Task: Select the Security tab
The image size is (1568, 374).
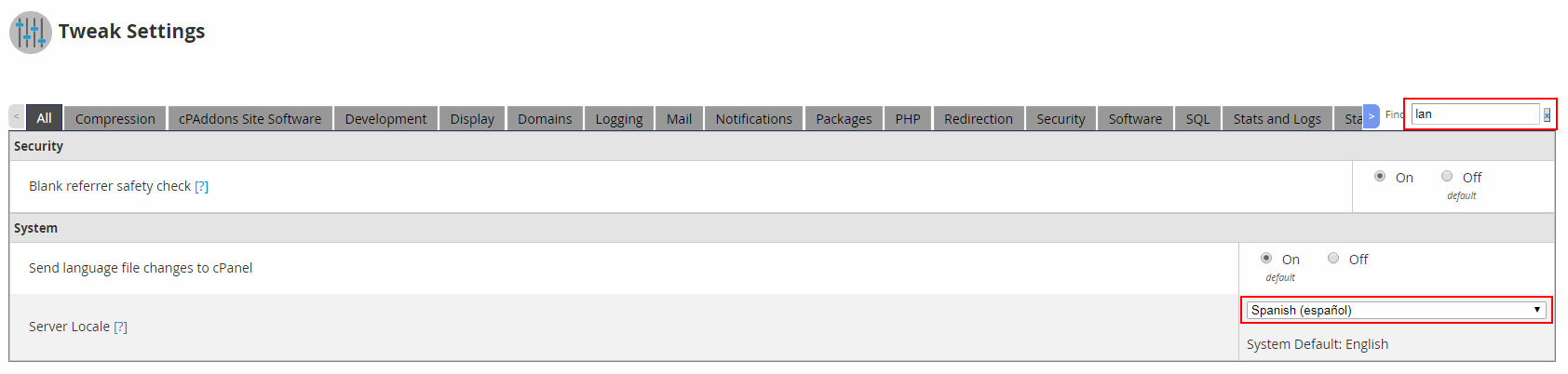Action: 1061,118
